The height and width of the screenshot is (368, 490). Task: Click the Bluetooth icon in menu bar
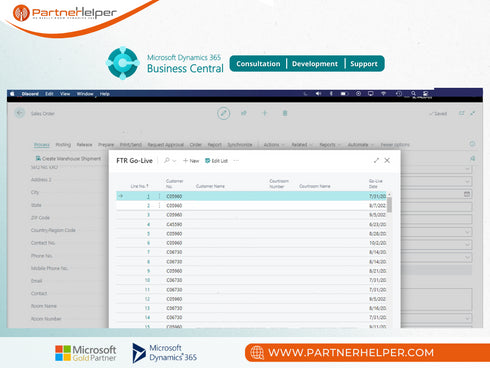click(331, 94)
